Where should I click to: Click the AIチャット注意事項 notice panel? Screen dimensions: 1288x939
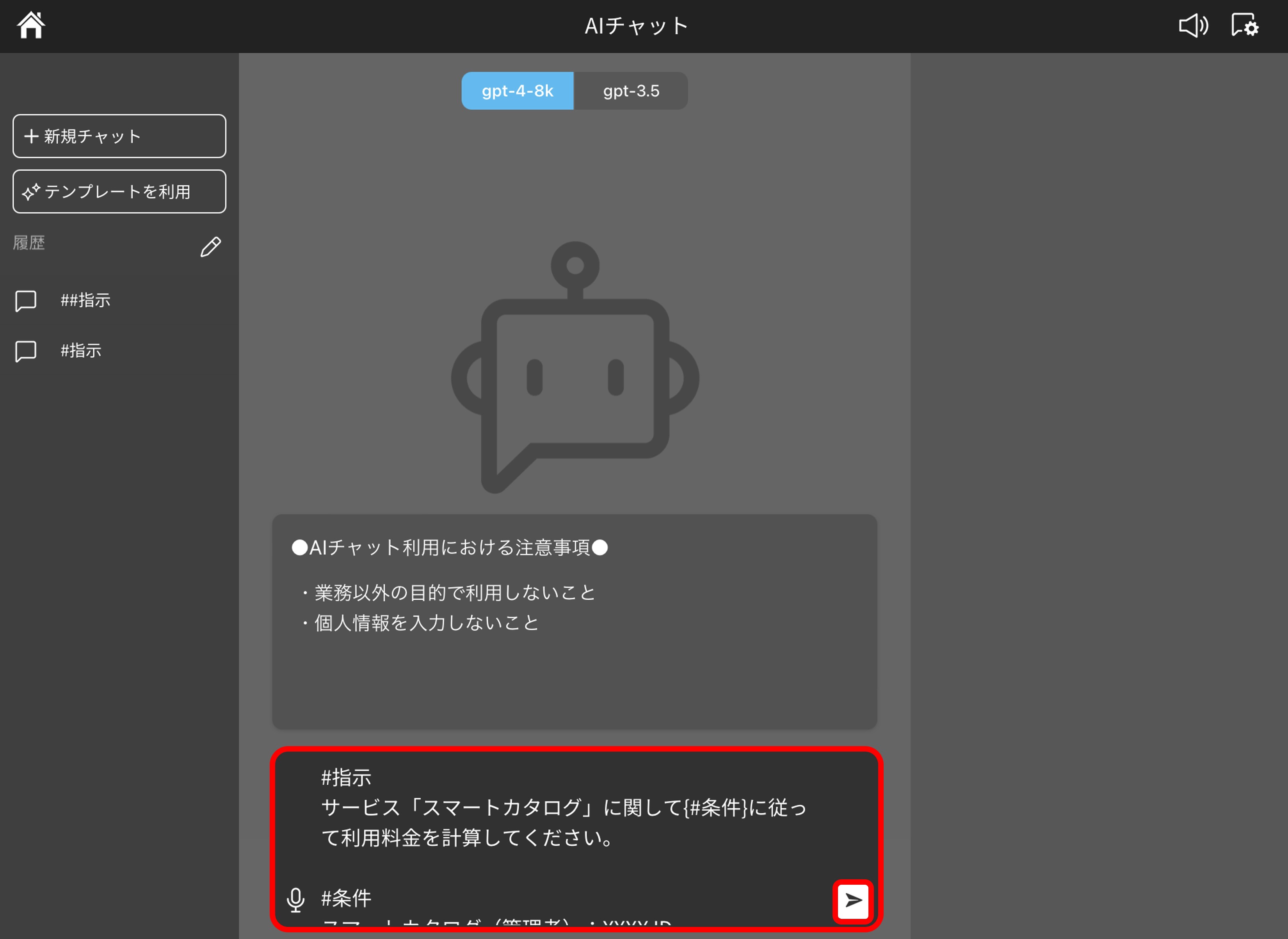pos(575,621)
